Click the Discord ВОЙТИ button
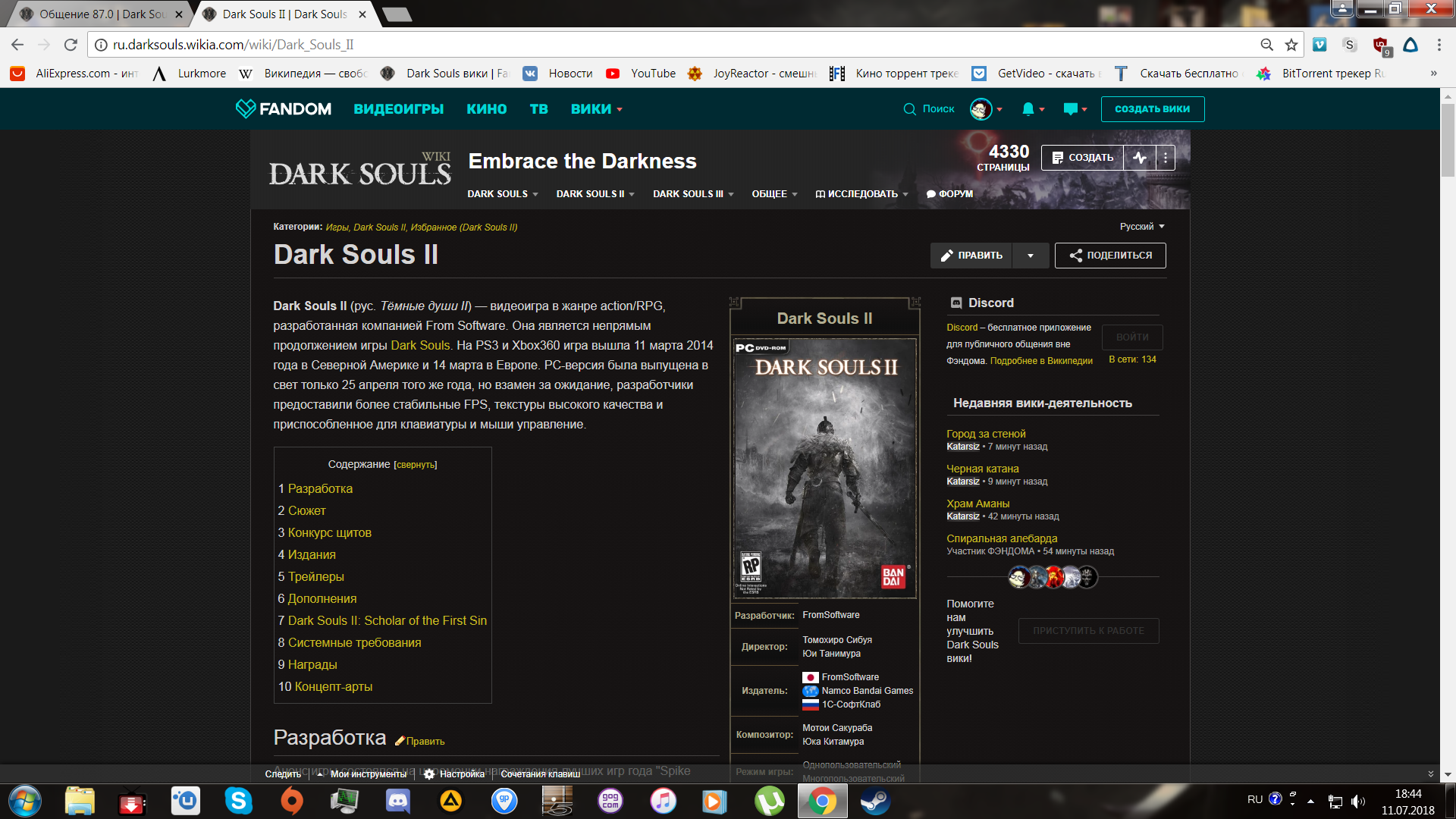The image size is (1456, 819). (x=1132, y=337)
